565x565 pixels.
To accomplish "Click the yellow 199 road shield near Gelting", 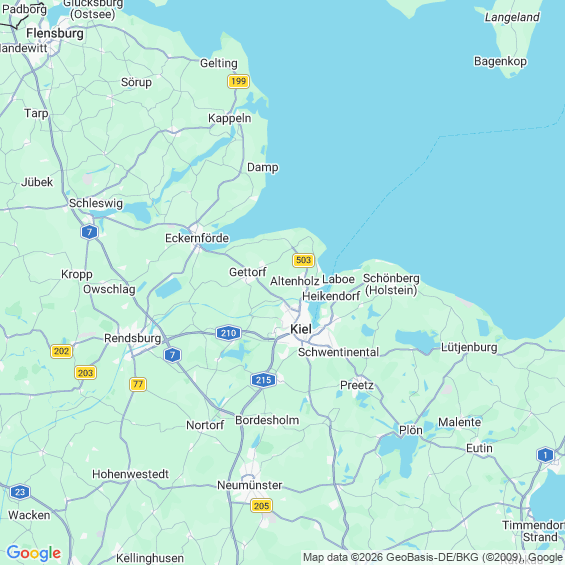I will (x=239, y=81).
